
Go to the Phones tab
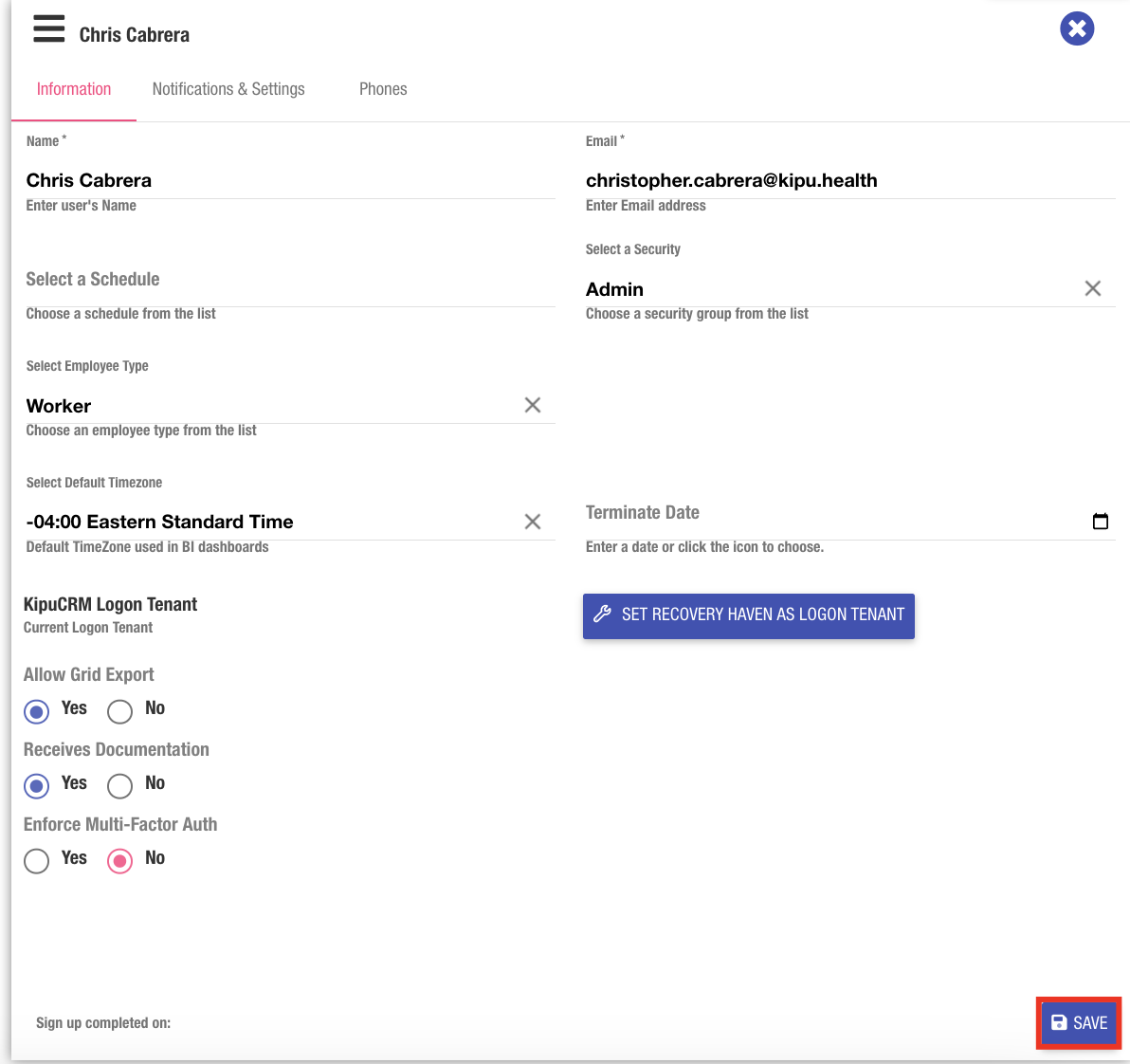pyautogui.click(x=383, y=89)
